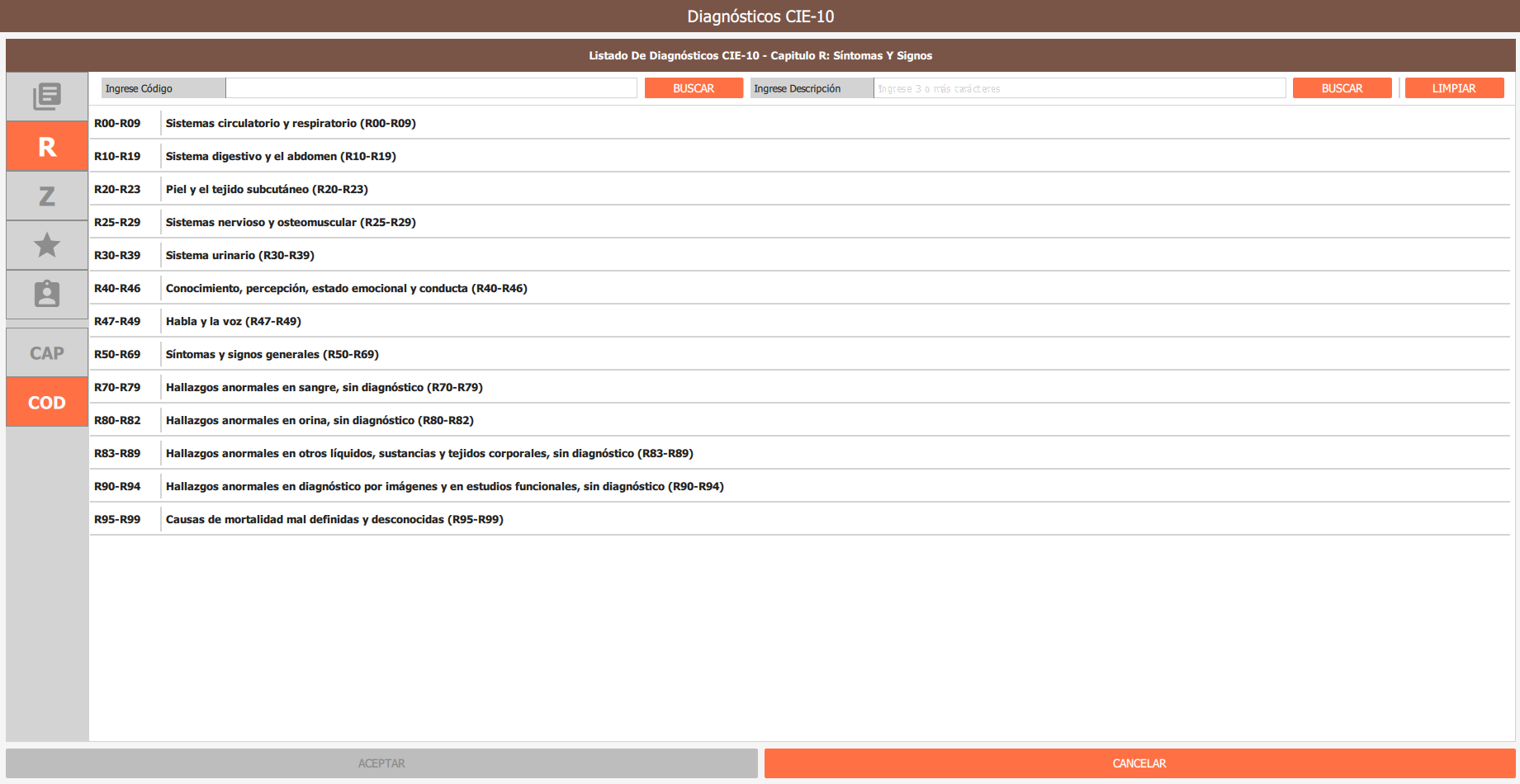This screenshot has height=784, width=1520.
Task: Select Habla y la voz (R47-R49)
Action: coord(233,321)
